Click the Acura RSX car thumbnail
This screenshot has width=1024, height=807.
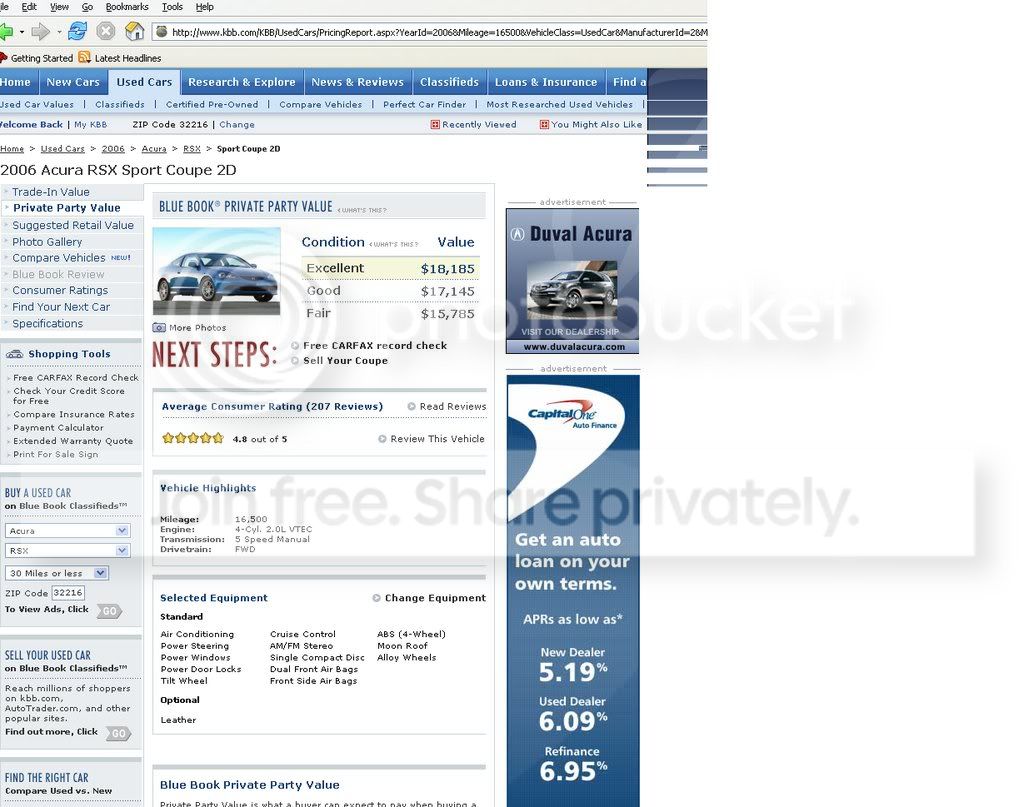click(x=217, y=272)
